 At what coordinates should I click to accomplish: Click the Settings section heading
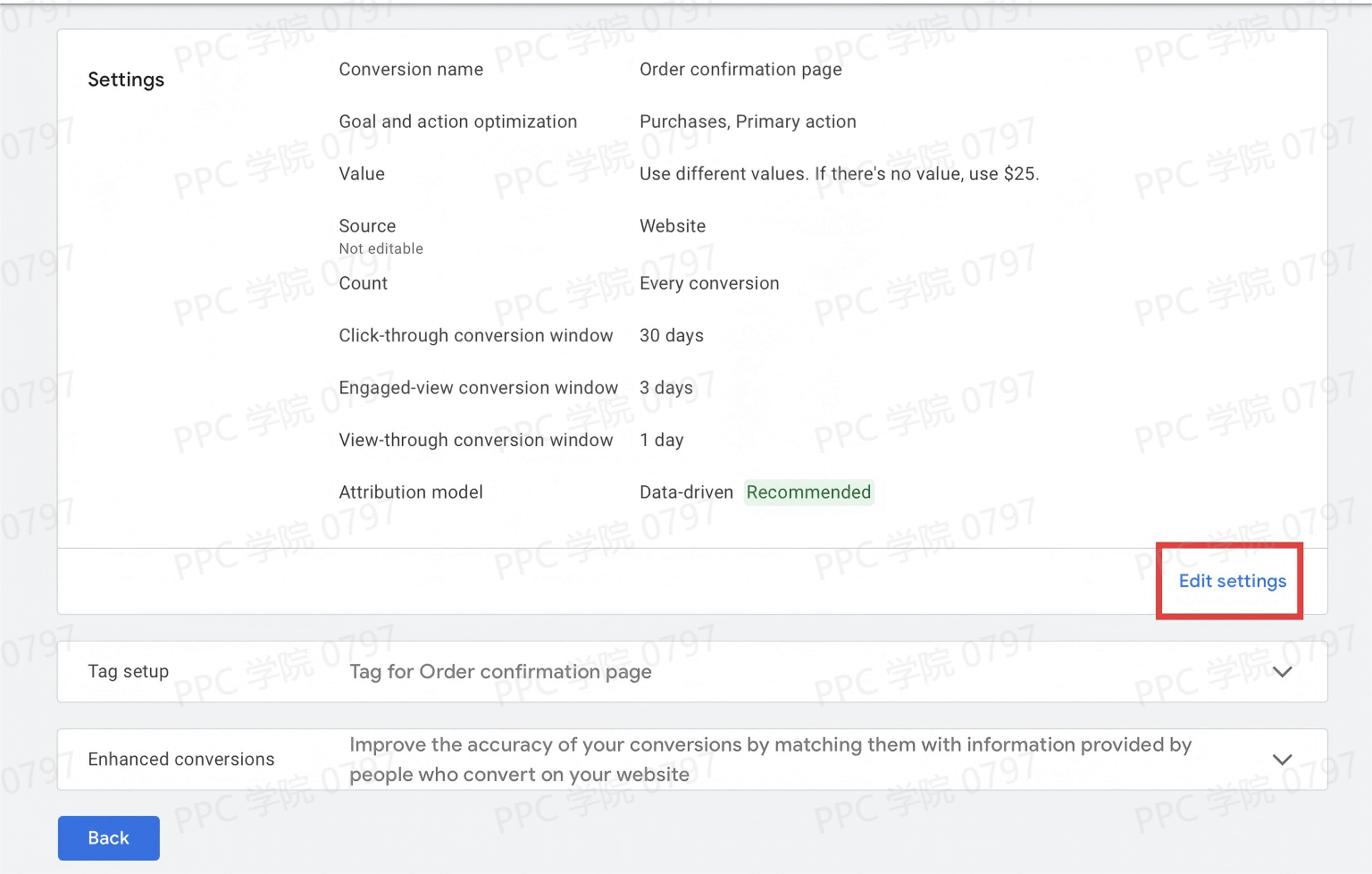click(x=126, y=80)
